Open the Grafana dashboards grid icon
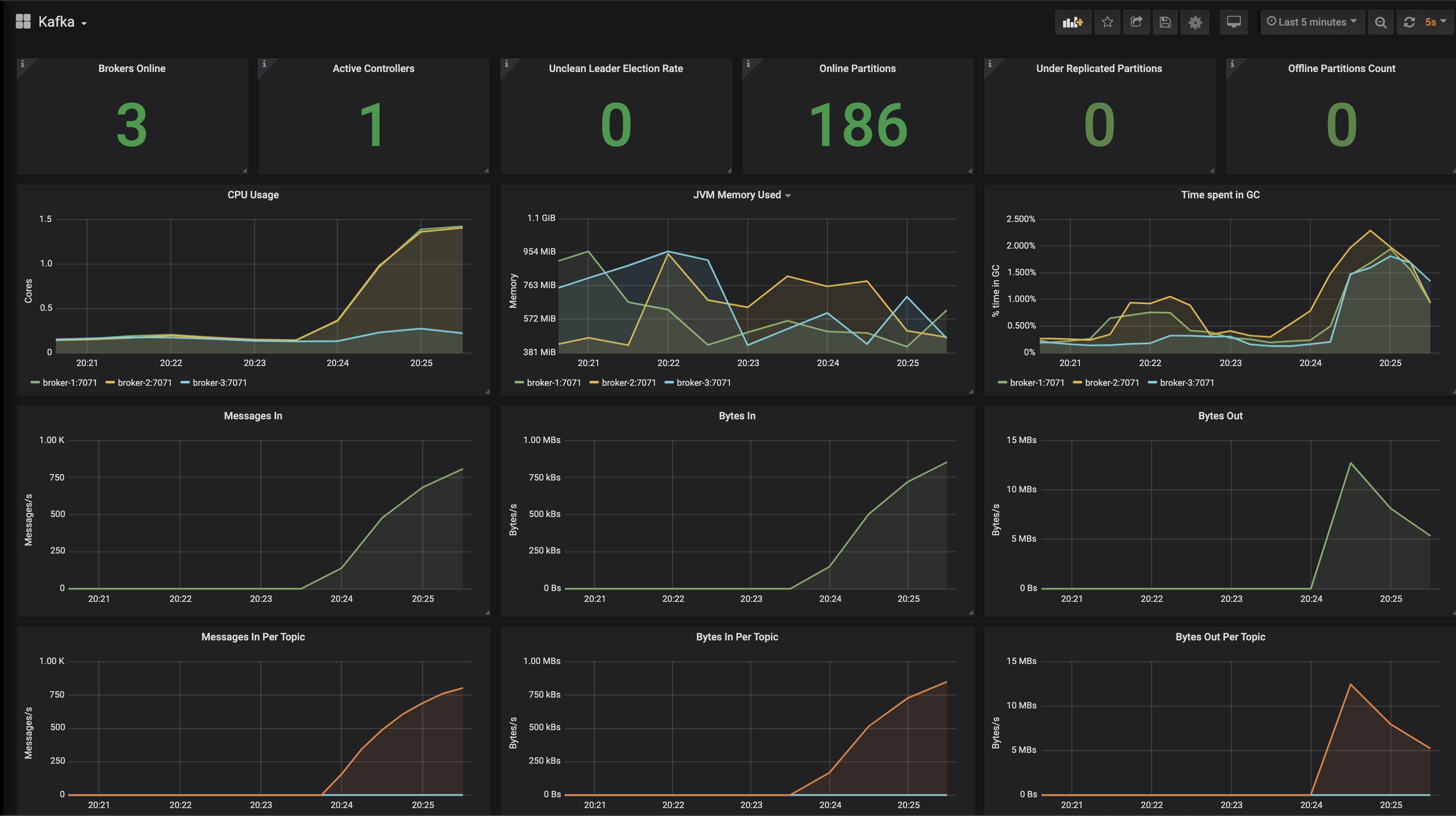Screen dimensions: 1456x816 click(x=23, y=22)
